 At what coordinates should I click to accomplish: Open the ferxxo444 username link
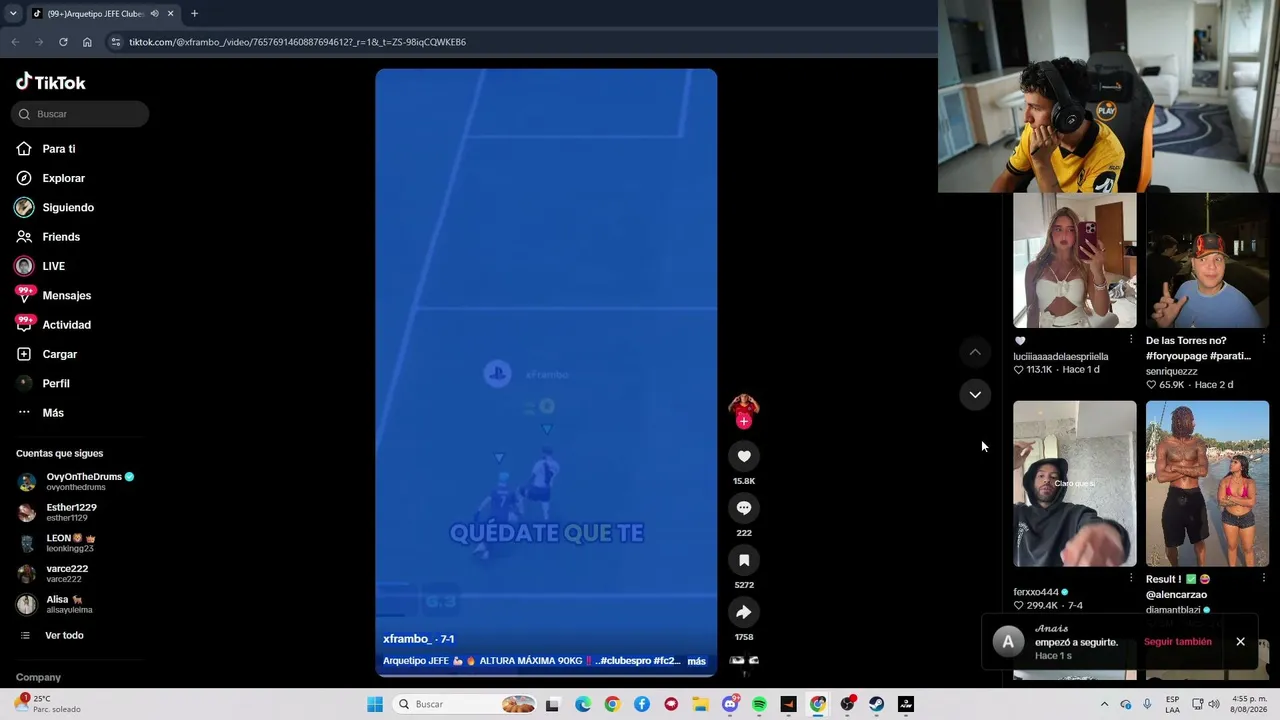pos(1036,592)
